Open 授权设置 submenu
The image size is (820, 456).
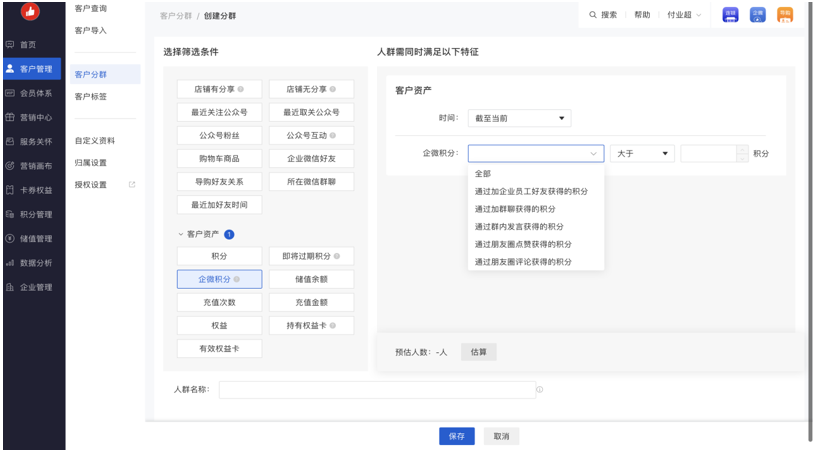90,185
